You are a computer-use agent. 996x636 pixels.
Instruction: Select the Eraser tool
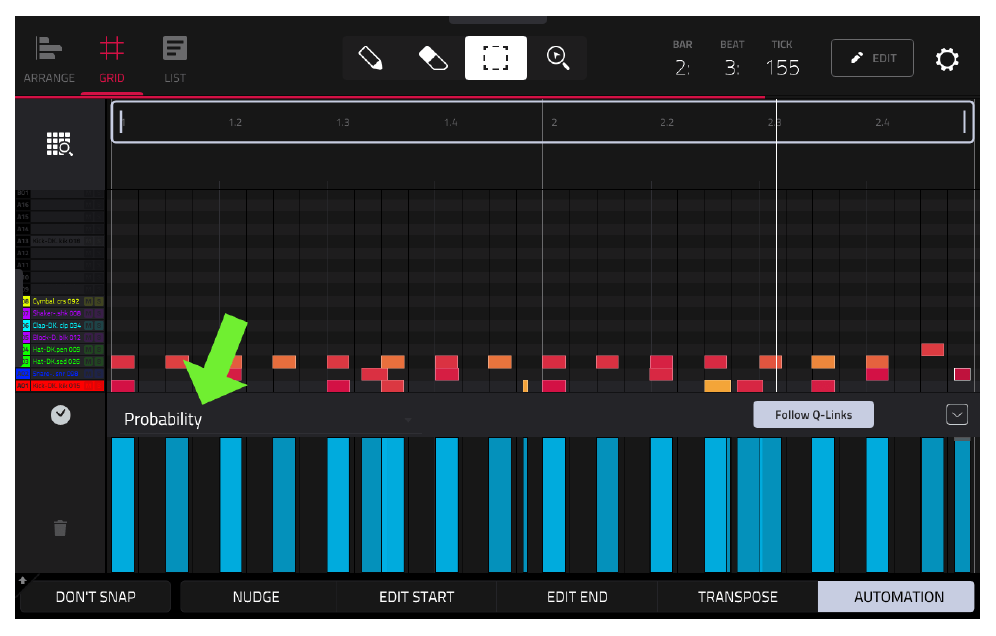click(x=433, y=58)
